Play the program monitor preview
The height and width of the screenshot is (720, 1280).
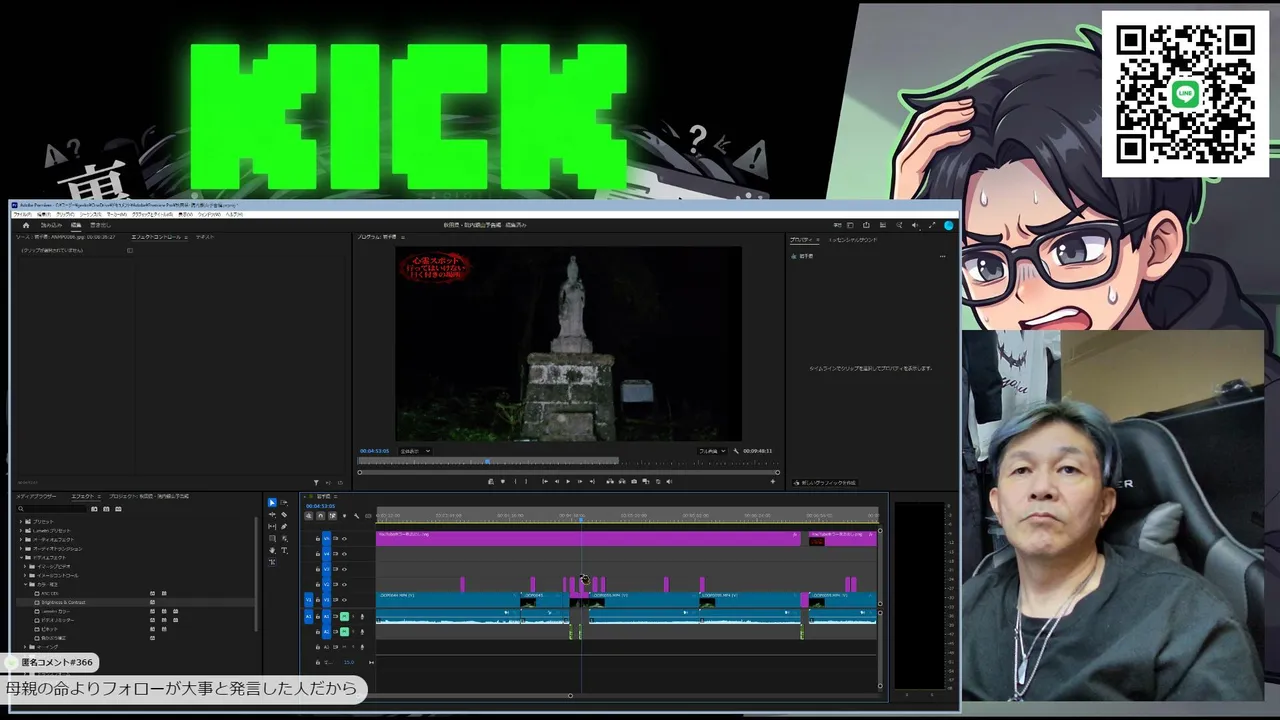tap(568, 481)
